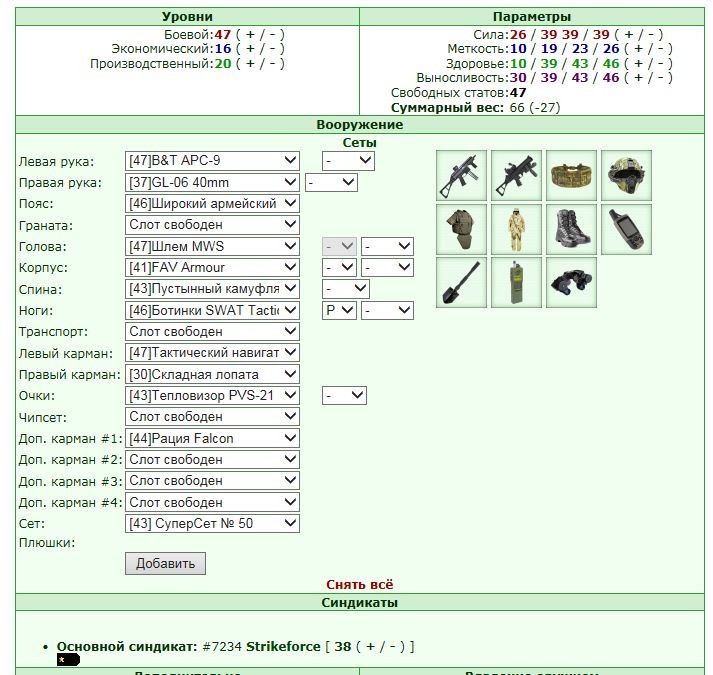
Task: Click the FAV Armour vest icon
Action: [x=461, y=229]
